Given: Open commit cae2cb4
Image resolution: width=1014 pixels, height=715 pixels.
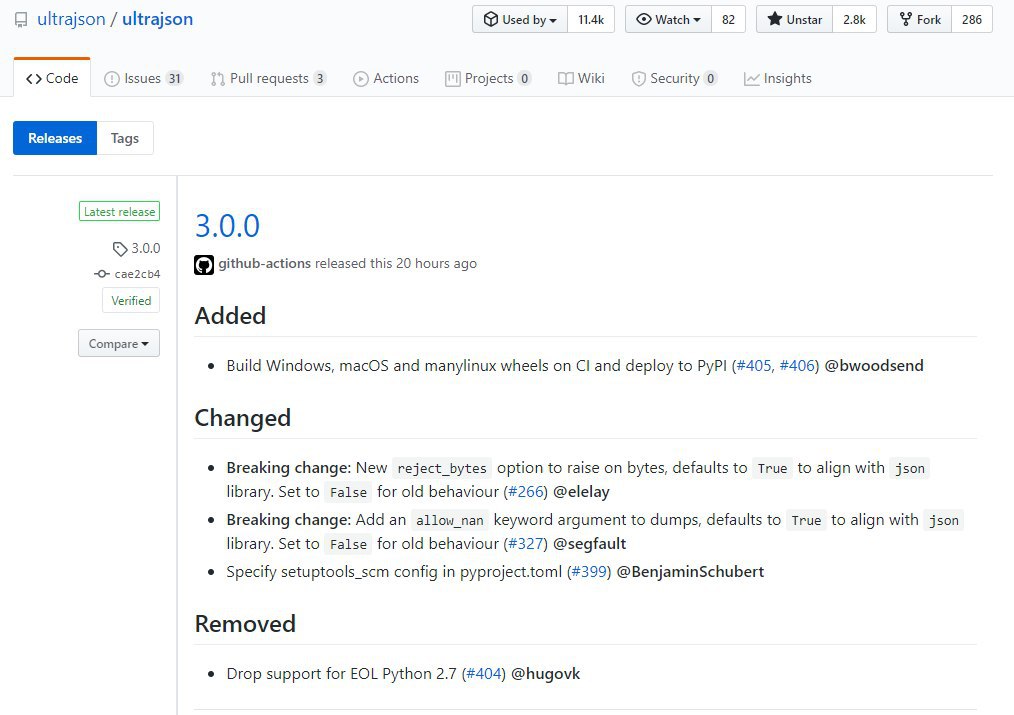Looking at the screenshot, I should [137, 274].
